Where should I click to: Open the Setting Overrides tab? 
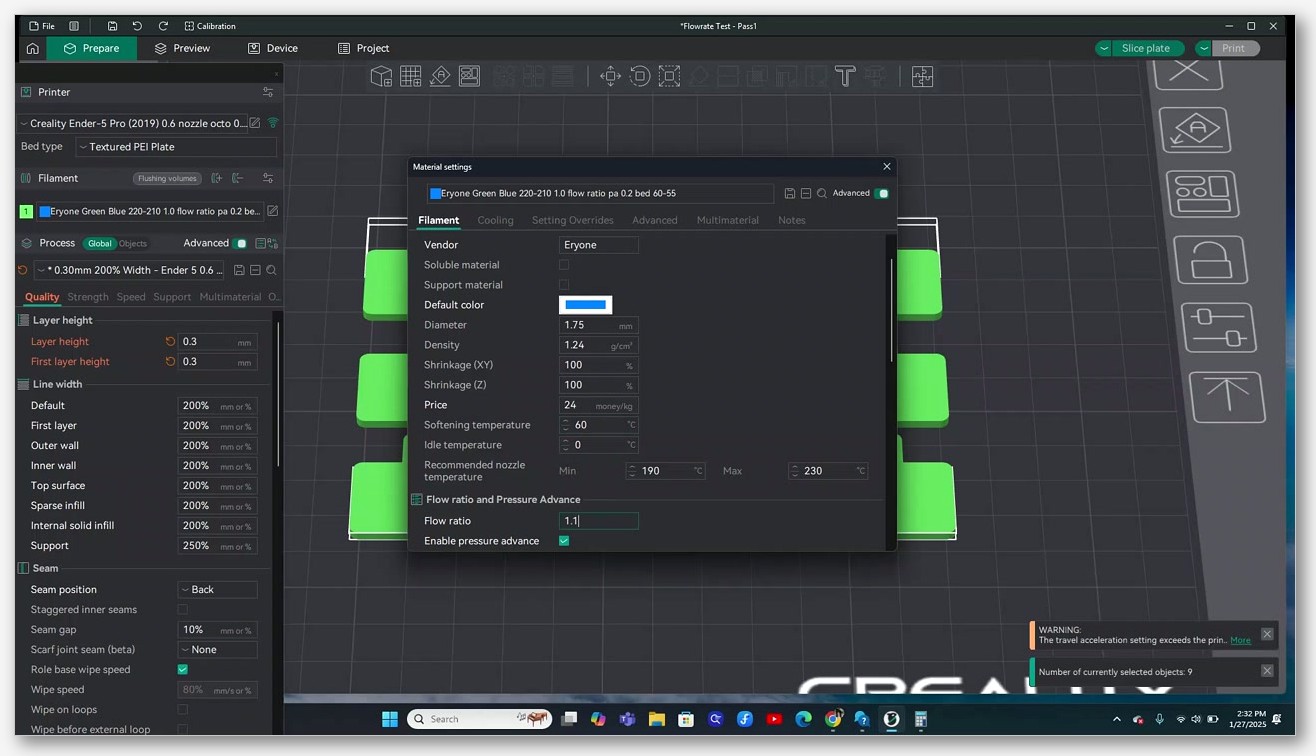(x=572, y=220)
